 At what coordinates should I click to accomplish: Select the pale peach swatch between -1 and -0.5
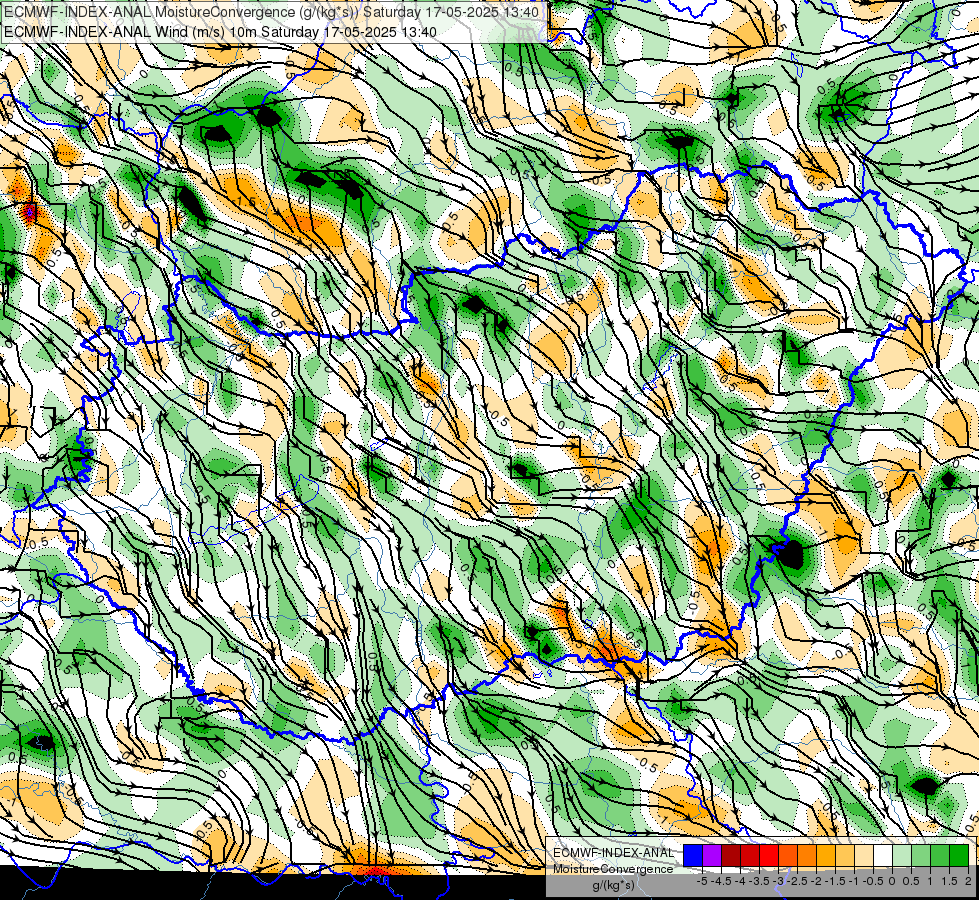[x=864, y=856]
